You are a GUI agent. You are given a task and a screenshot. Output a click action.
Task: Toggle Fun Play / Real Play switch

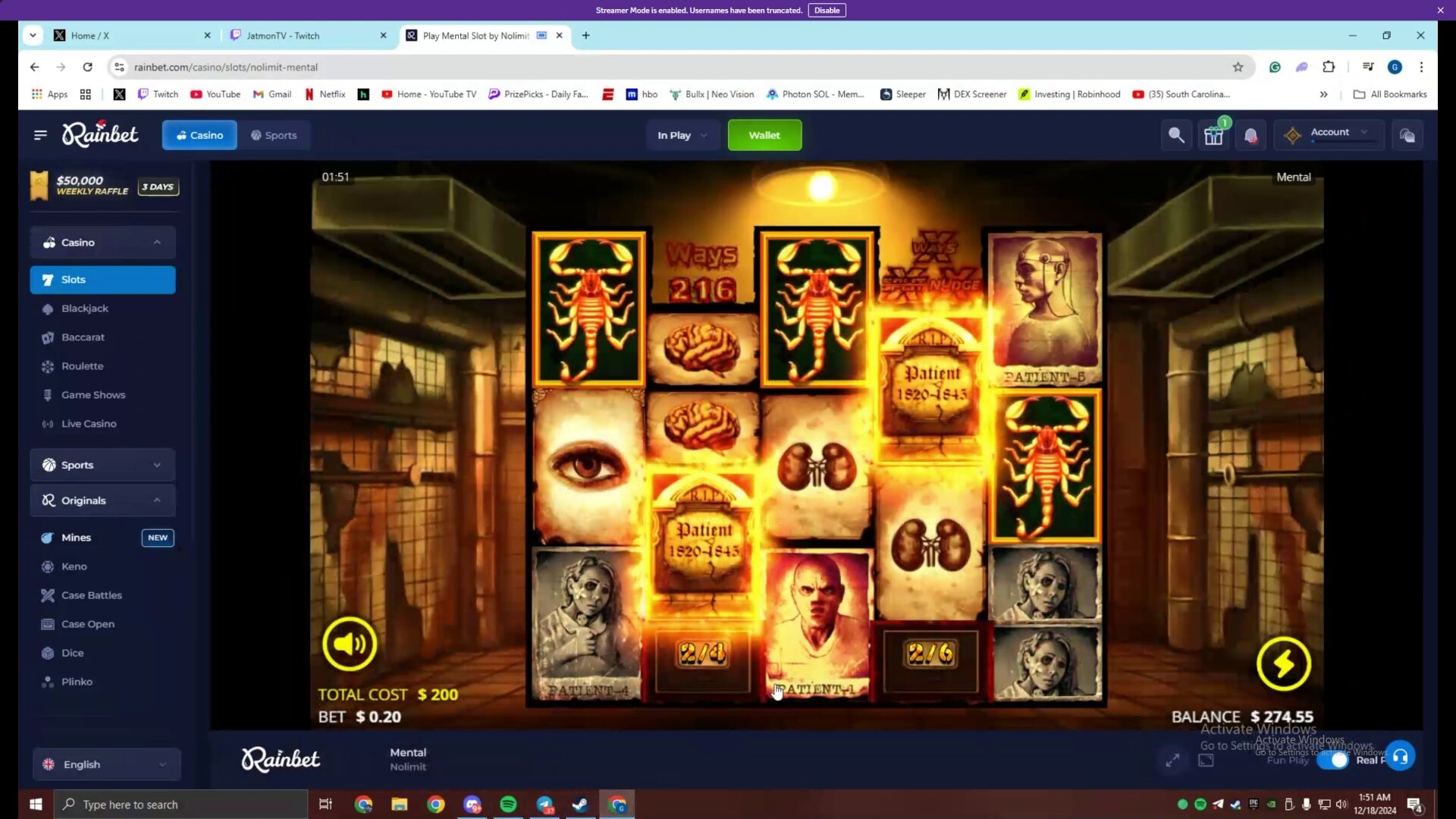[x=1333, y=760]
